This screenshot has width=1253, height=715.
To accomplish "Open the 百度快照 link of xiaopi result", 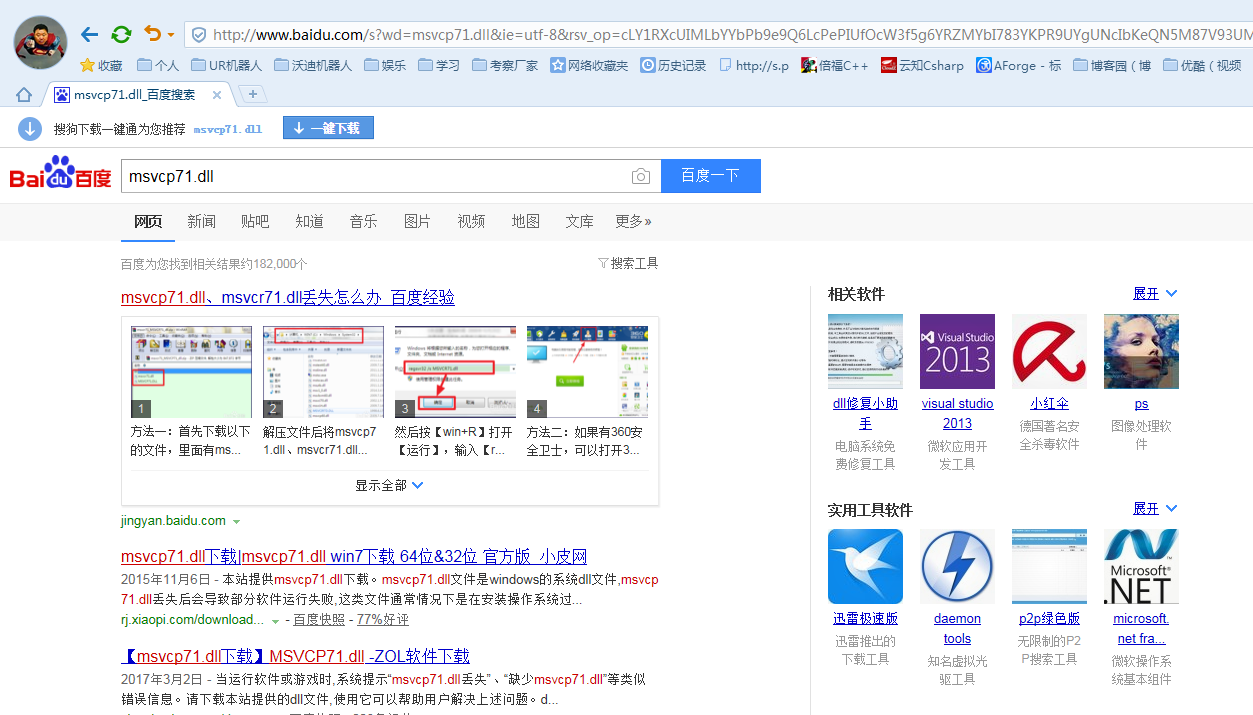I will pos(319,620).
